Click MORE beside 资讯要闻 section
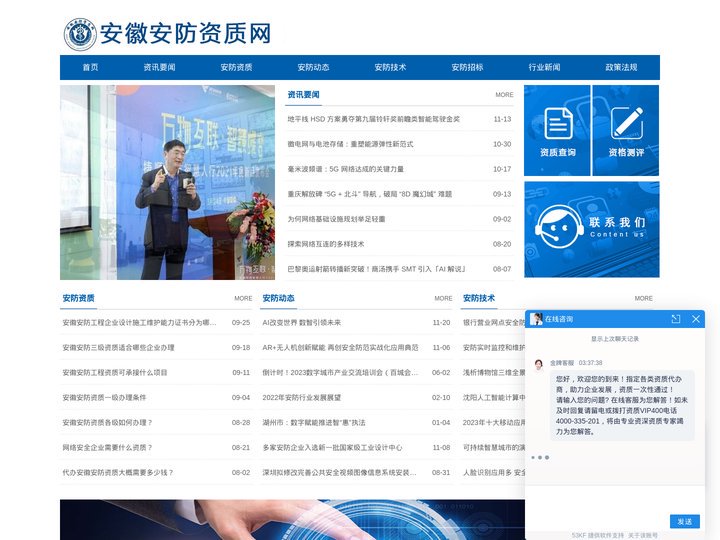This screenshot has height=540, width=720. coord(504,95)
